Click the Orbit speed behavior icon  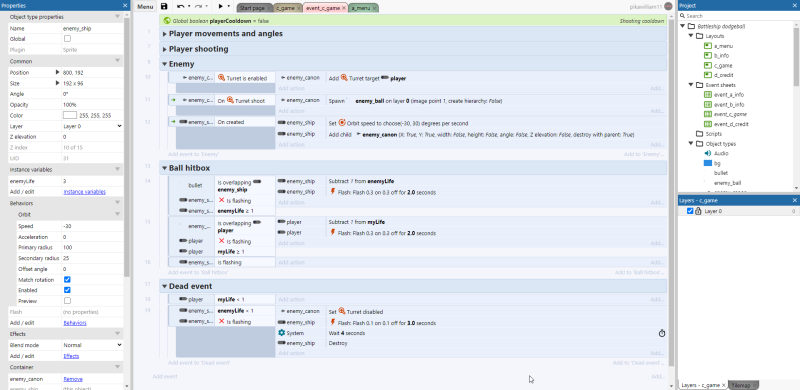342,123
